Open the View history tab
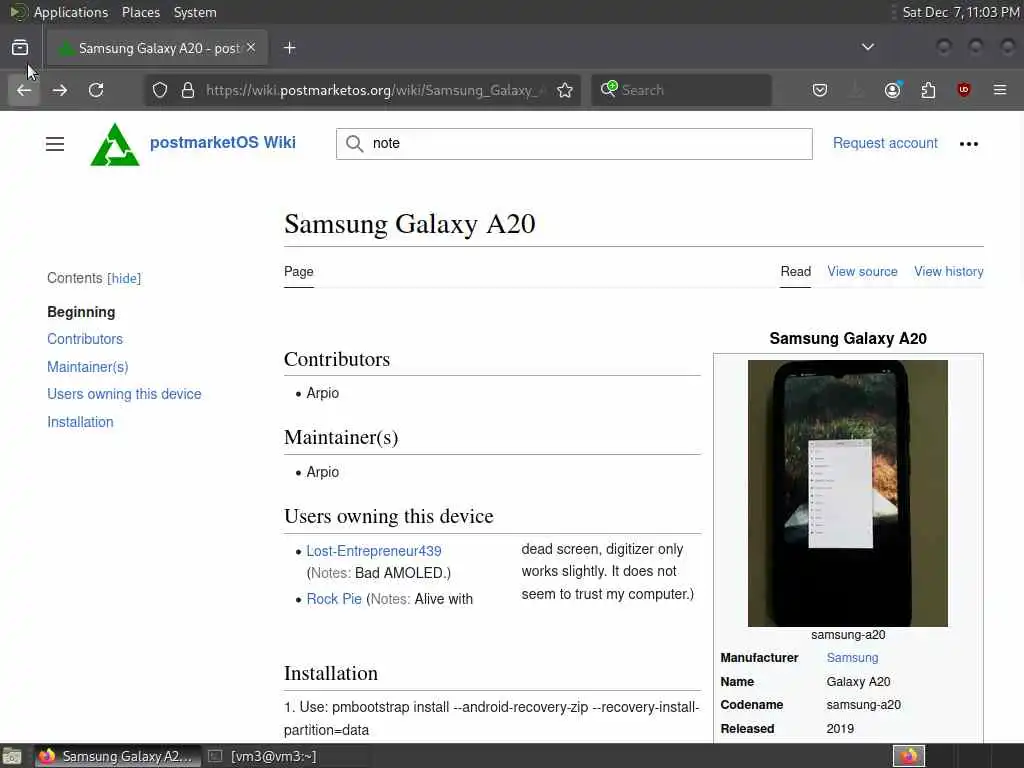Viewport: 1024px width, 768px height. coord(948,272)
